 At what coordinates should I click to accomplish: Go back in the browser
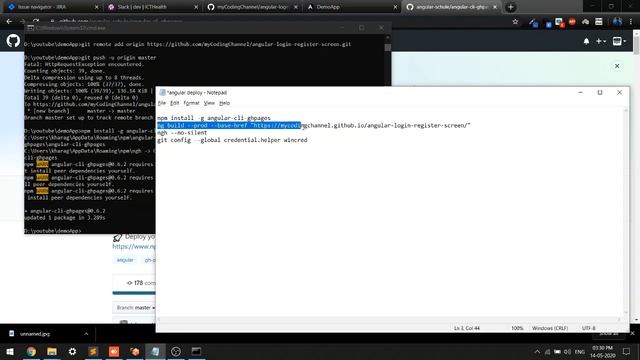(x=9, y=21)
